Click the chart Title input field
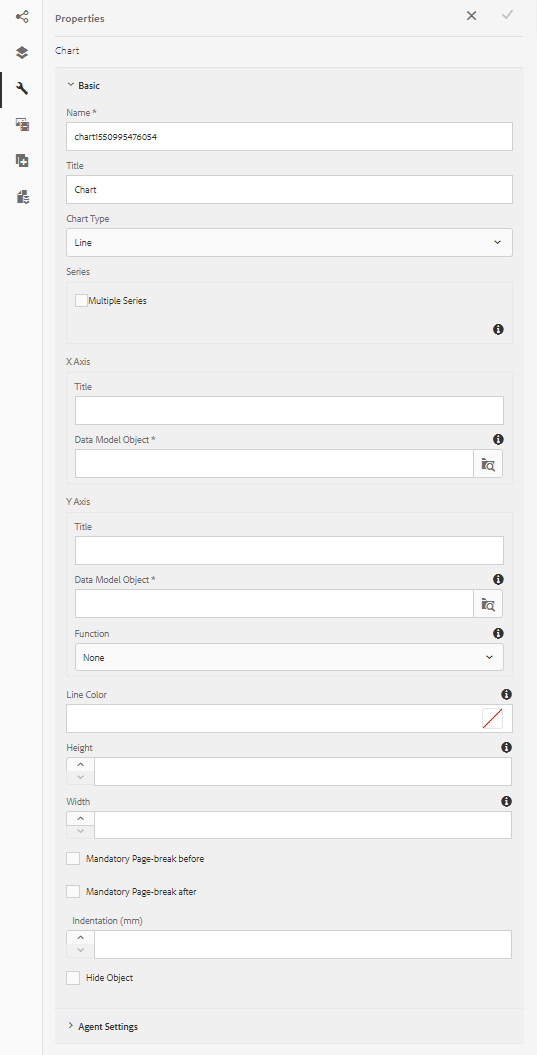This screenshot has height=1055, width=537. 289,190
